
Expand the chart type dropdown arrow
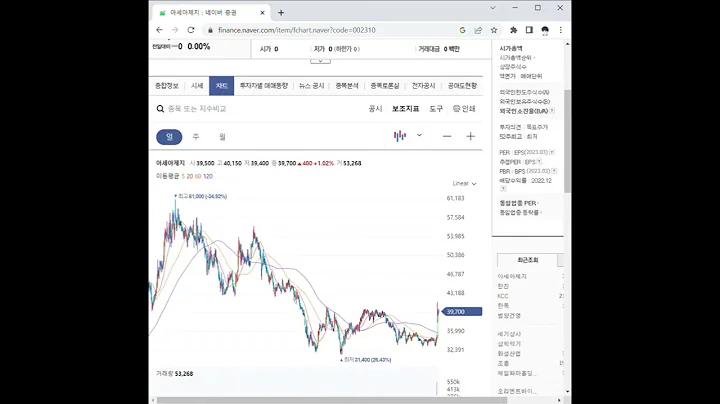pos(419,135)
